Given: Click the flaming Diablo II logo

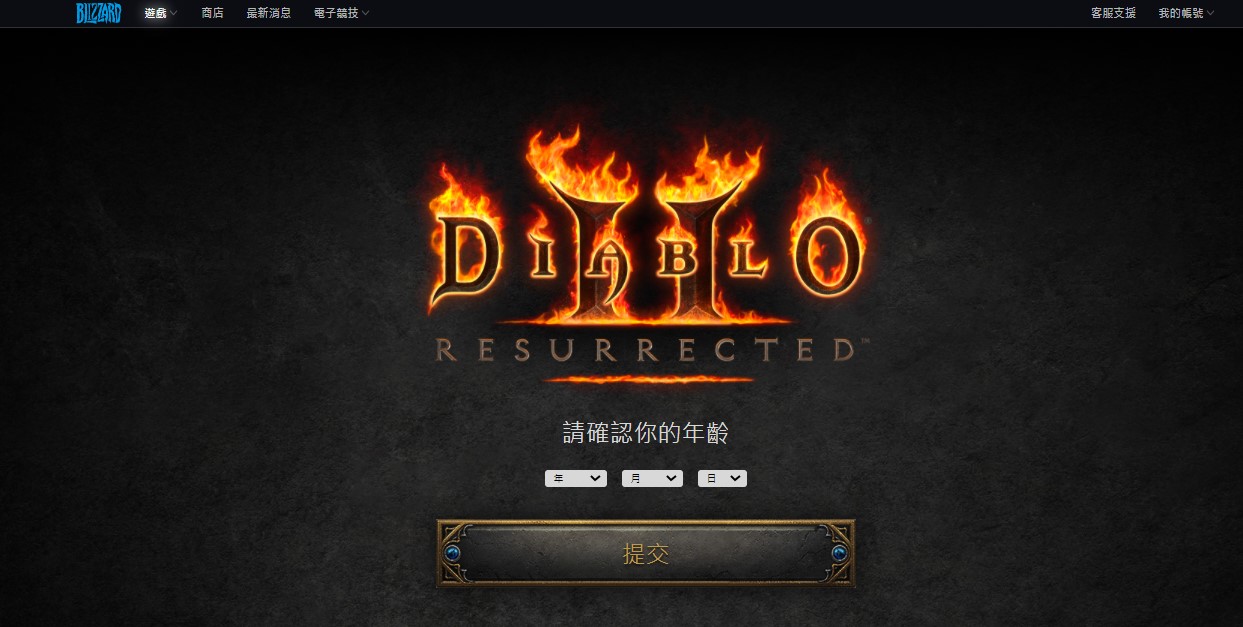Looking at the screenshot, I should pos(646,230).
